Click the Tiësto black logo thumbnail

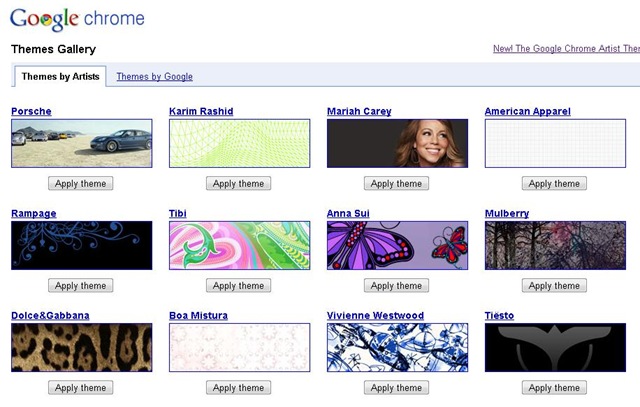[x=555, y=347]
